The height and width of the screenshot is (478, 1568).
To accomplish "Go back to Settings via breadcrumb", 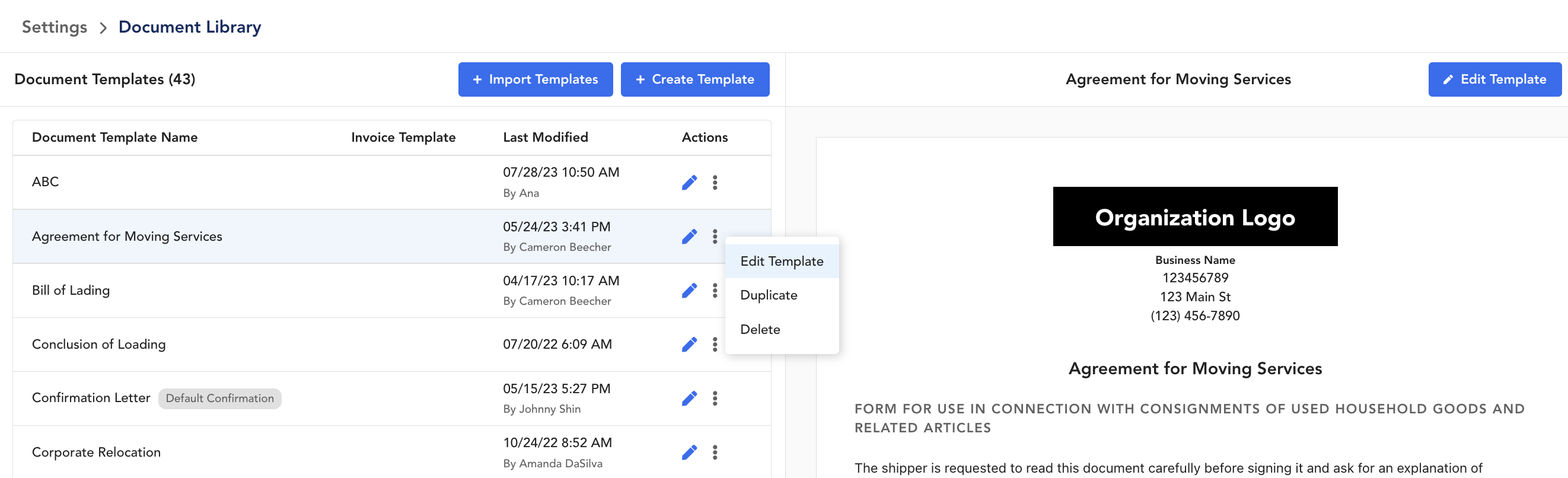I will [54, 27].
